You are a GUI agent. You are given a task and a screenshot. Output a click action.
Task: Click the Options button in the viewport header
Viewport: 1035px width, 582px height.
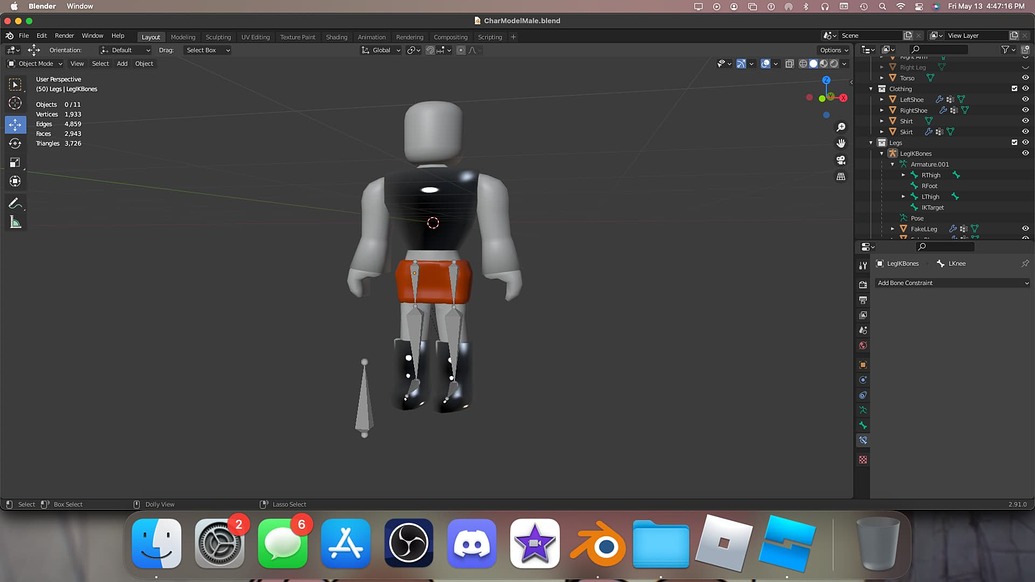[833, 50]
